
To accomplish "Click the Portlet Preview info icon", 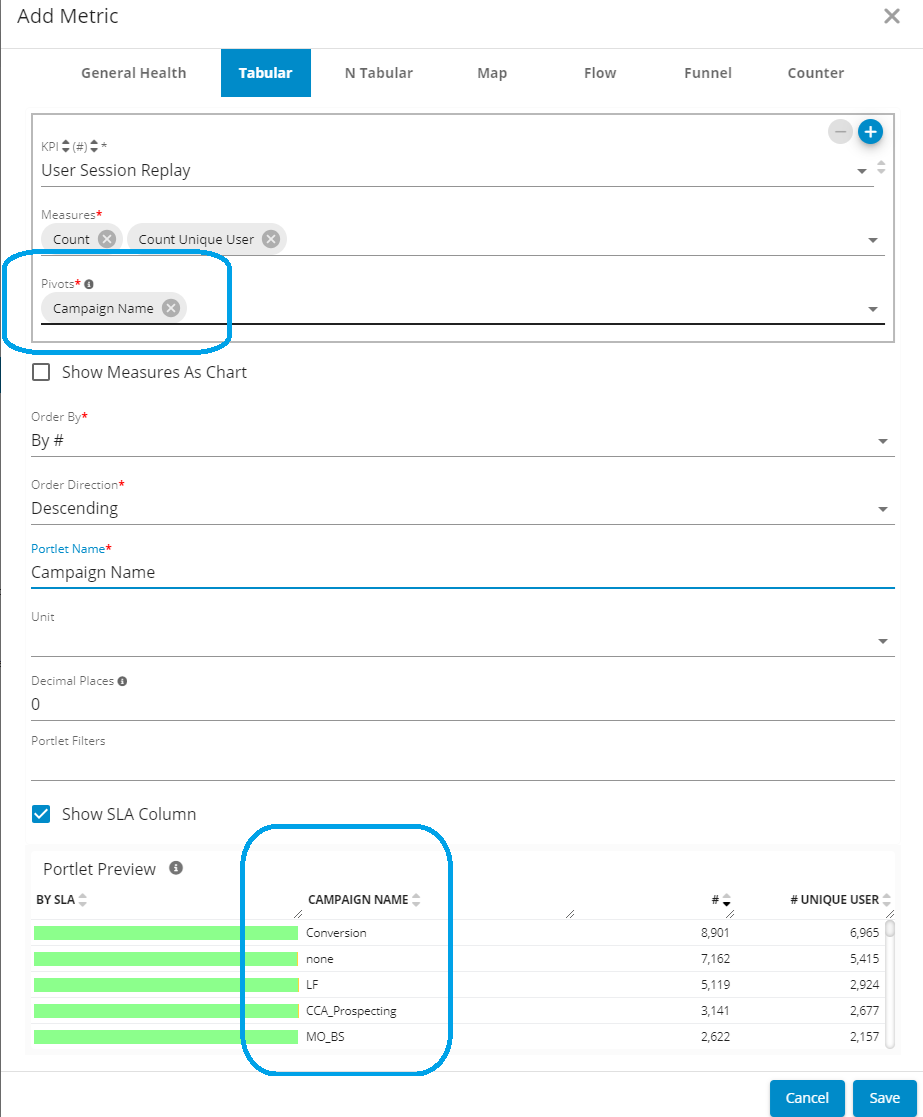I will [x=176, y=868].
